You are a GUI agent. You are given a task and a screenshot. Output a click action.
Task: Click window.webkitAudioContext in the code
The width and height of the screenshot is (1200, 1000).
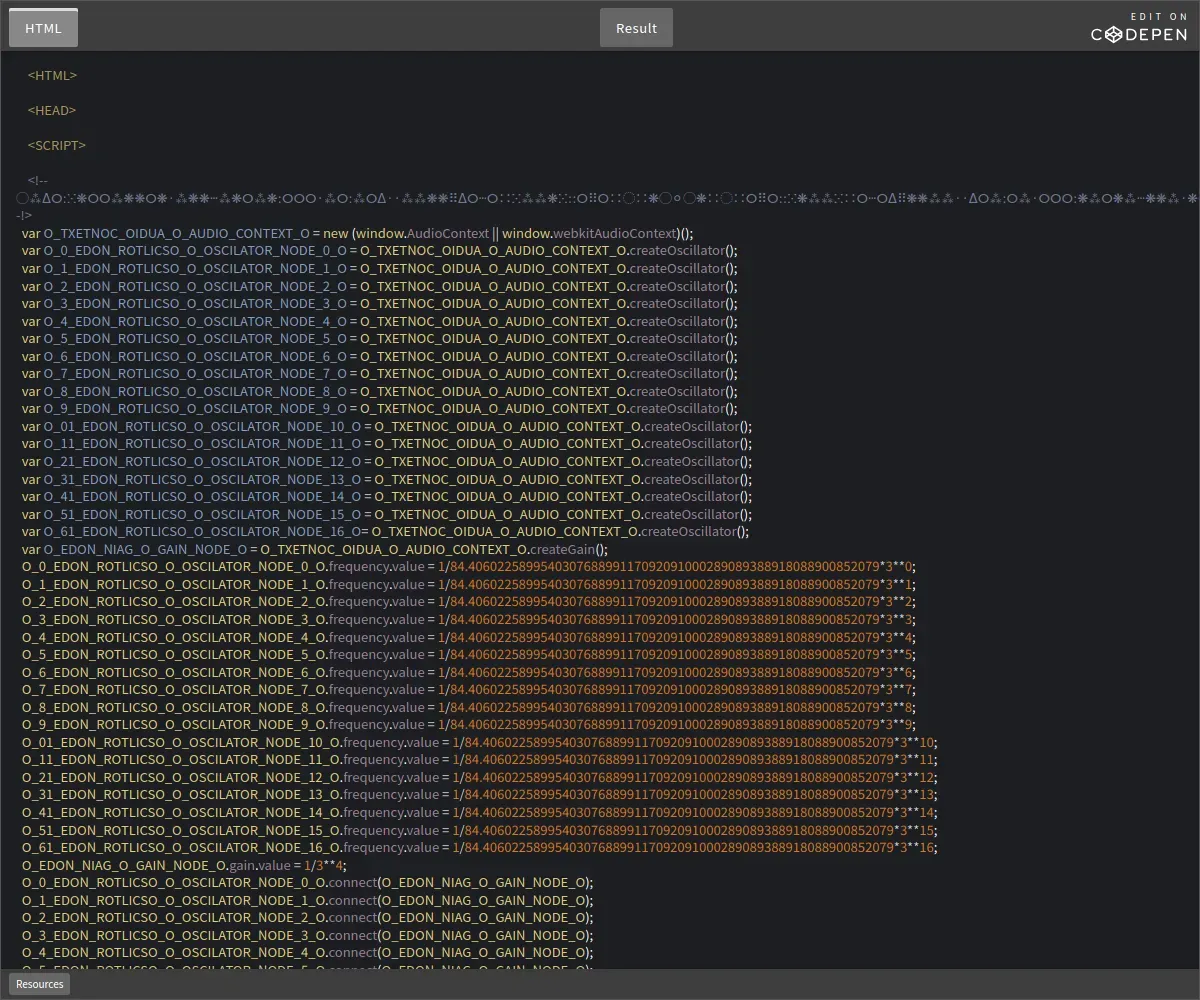[590, 233]
